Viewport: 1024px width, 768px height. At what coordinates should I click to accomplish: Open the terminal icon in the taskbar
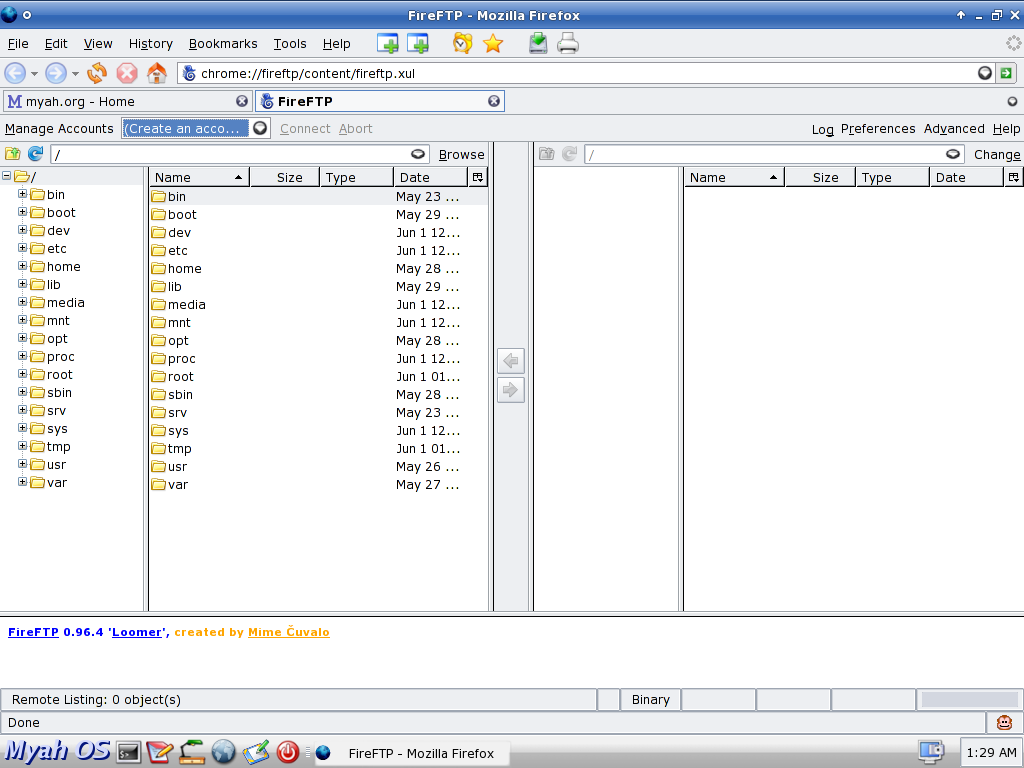point(129,752)
